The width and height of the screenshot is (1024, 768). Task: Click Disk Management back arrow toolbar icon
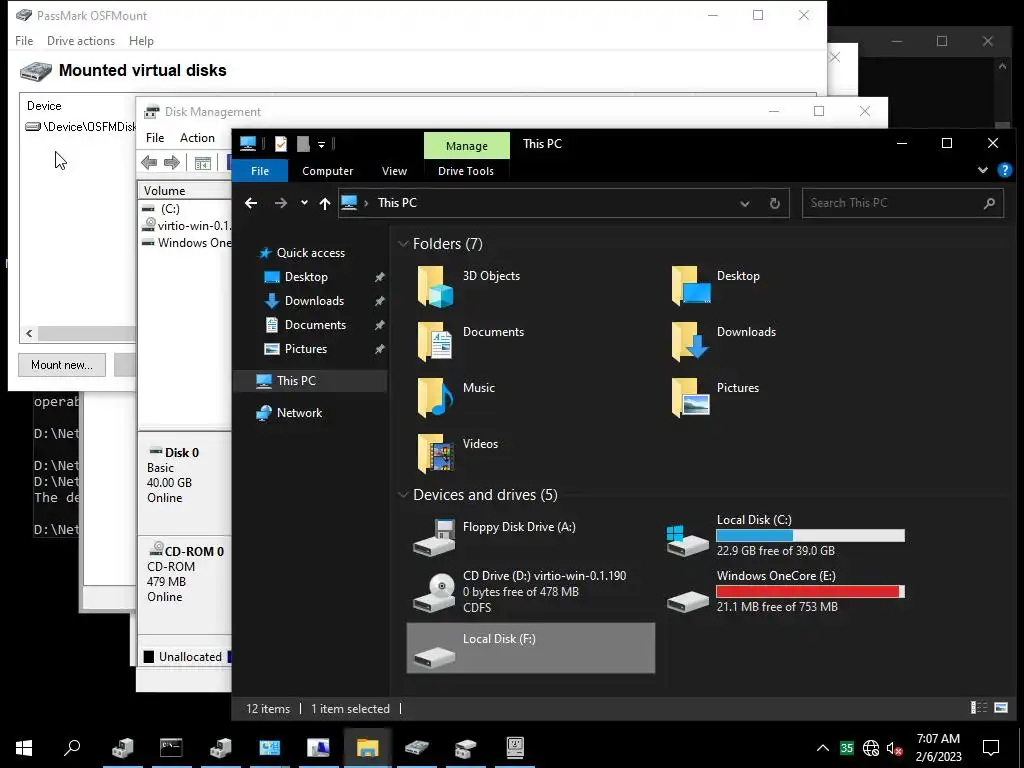[x=149, y=163]
